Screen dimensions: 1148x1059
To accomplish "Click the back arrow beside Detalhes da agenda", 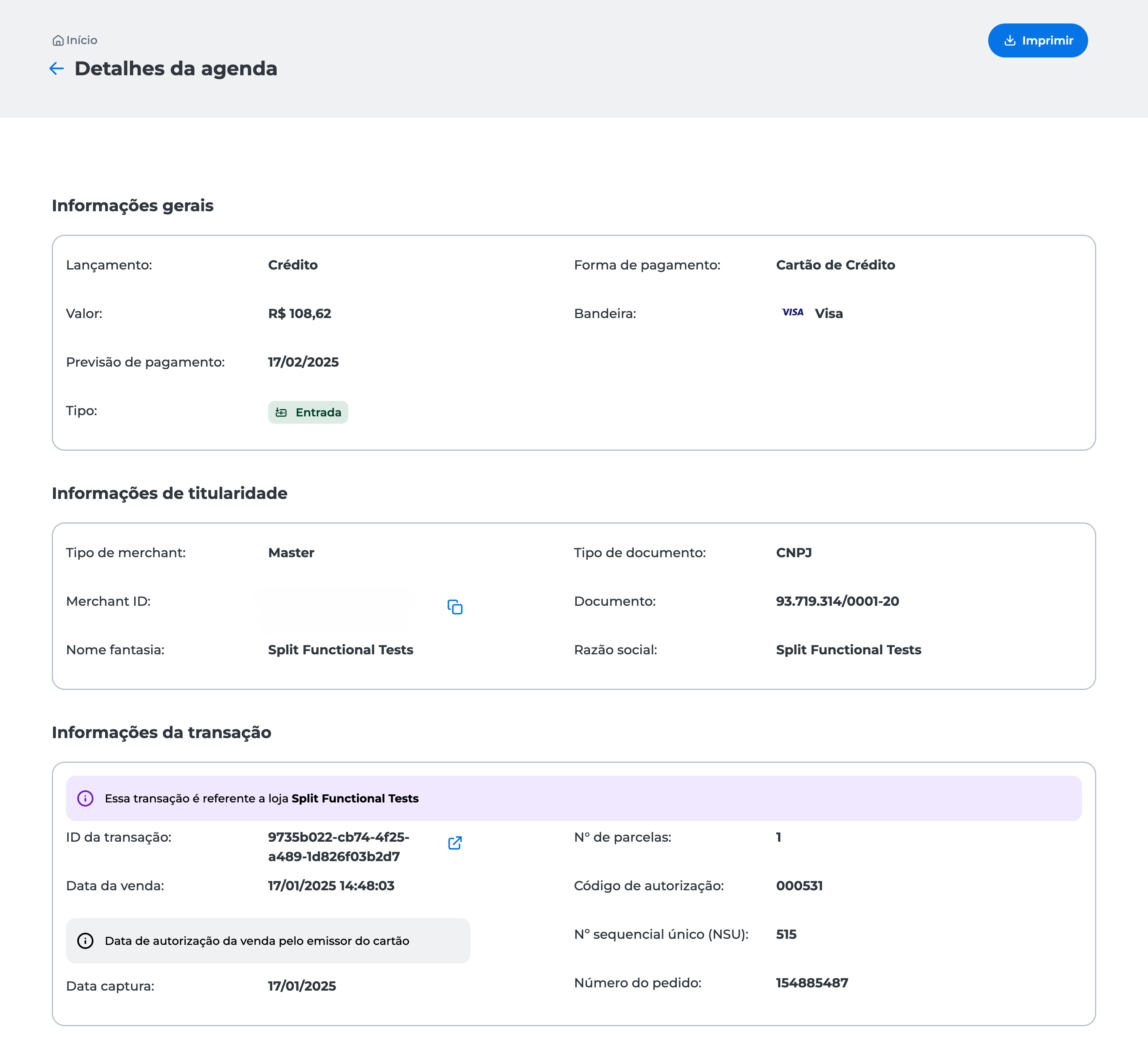I will click(x=56, y=69).
